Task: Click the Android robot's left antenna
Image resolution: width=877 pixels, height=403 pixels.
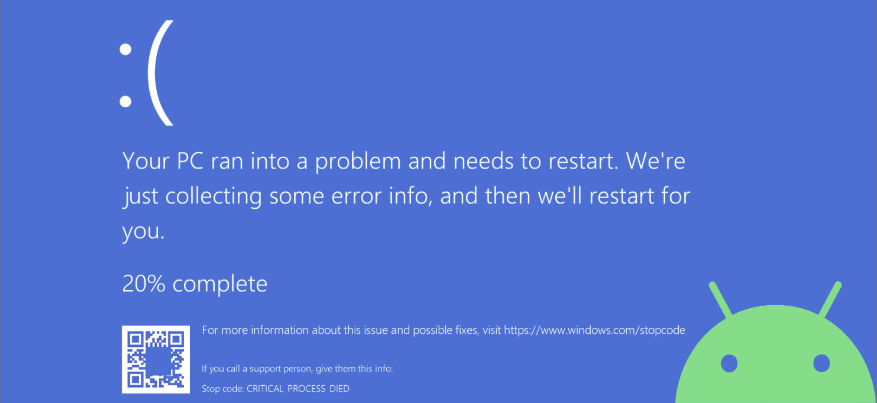Action: [720, 300]
